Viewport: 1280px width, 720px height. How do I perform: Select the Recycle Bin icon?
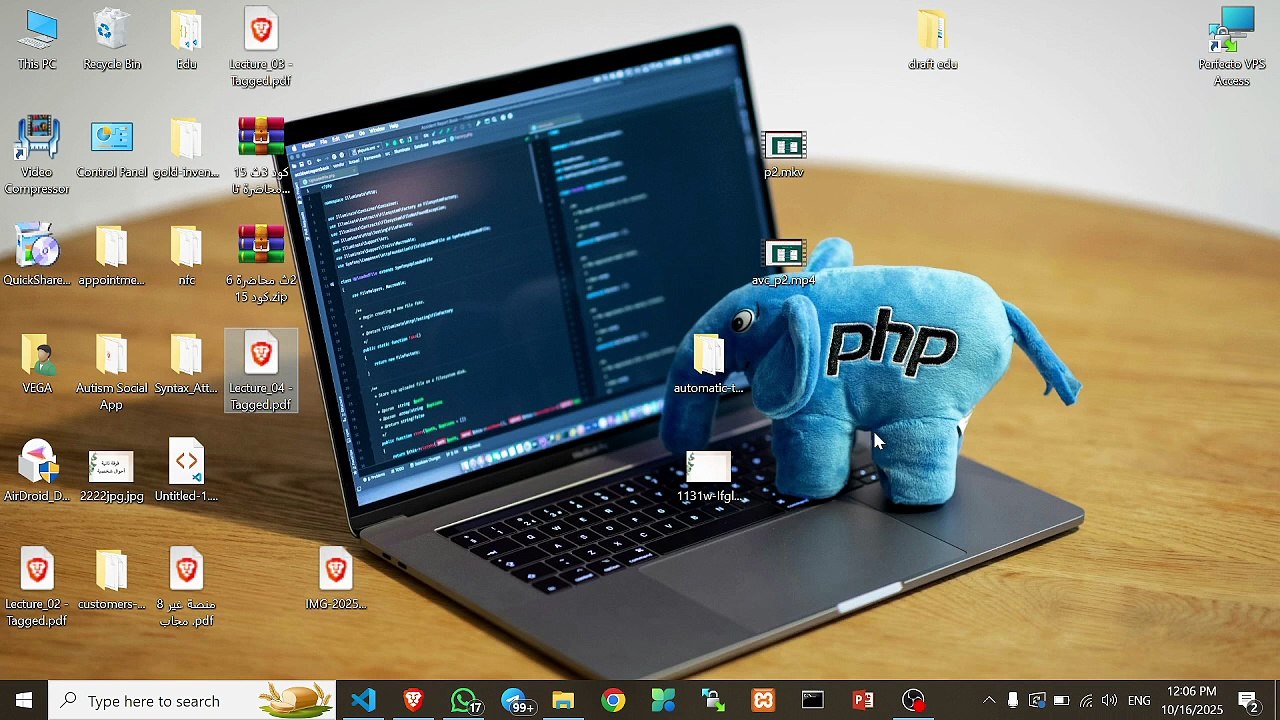coord(111,40)
